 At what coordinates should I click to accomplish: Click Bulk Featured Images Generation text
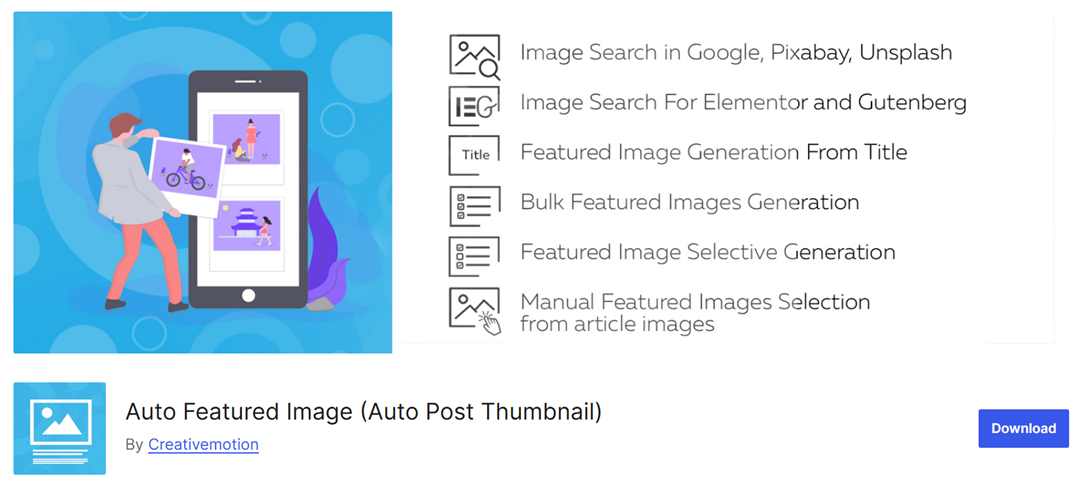click(689, 202)
